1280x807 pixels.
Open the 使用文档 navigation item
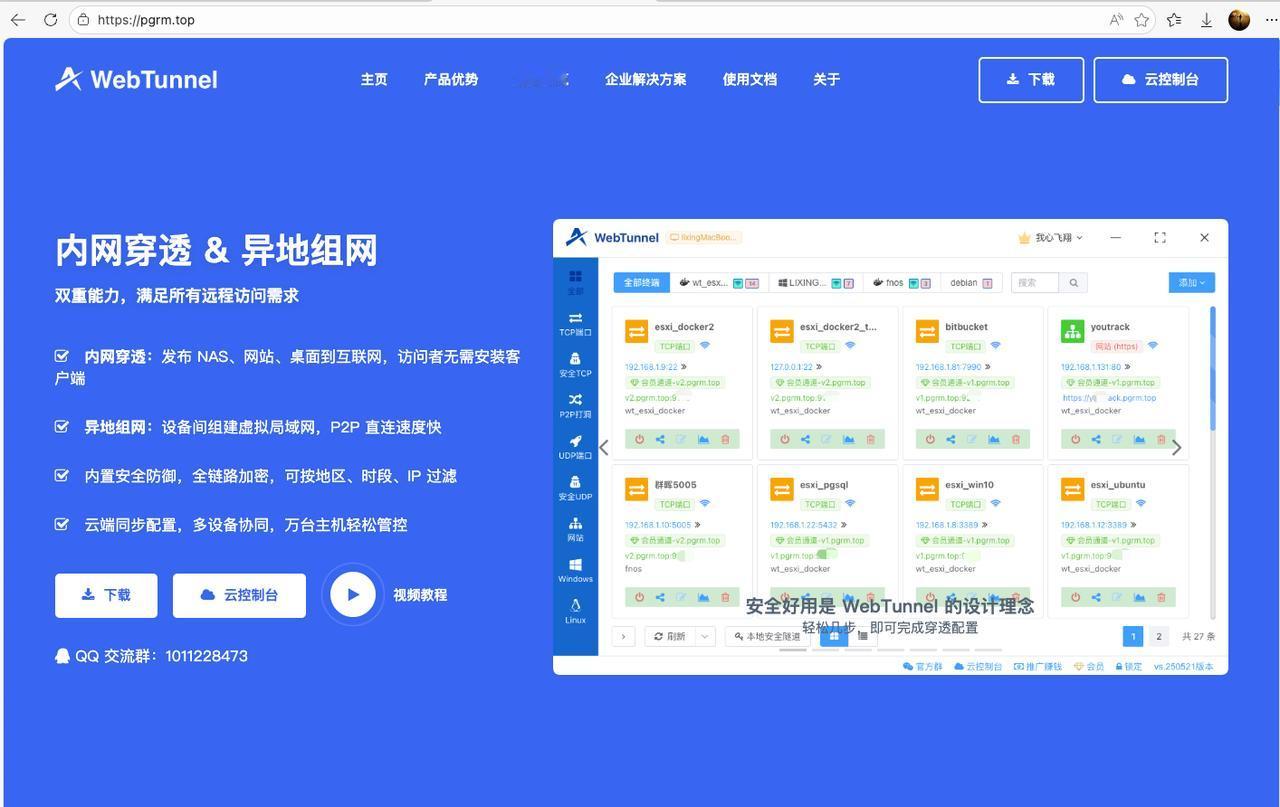[x=750, y=79]
